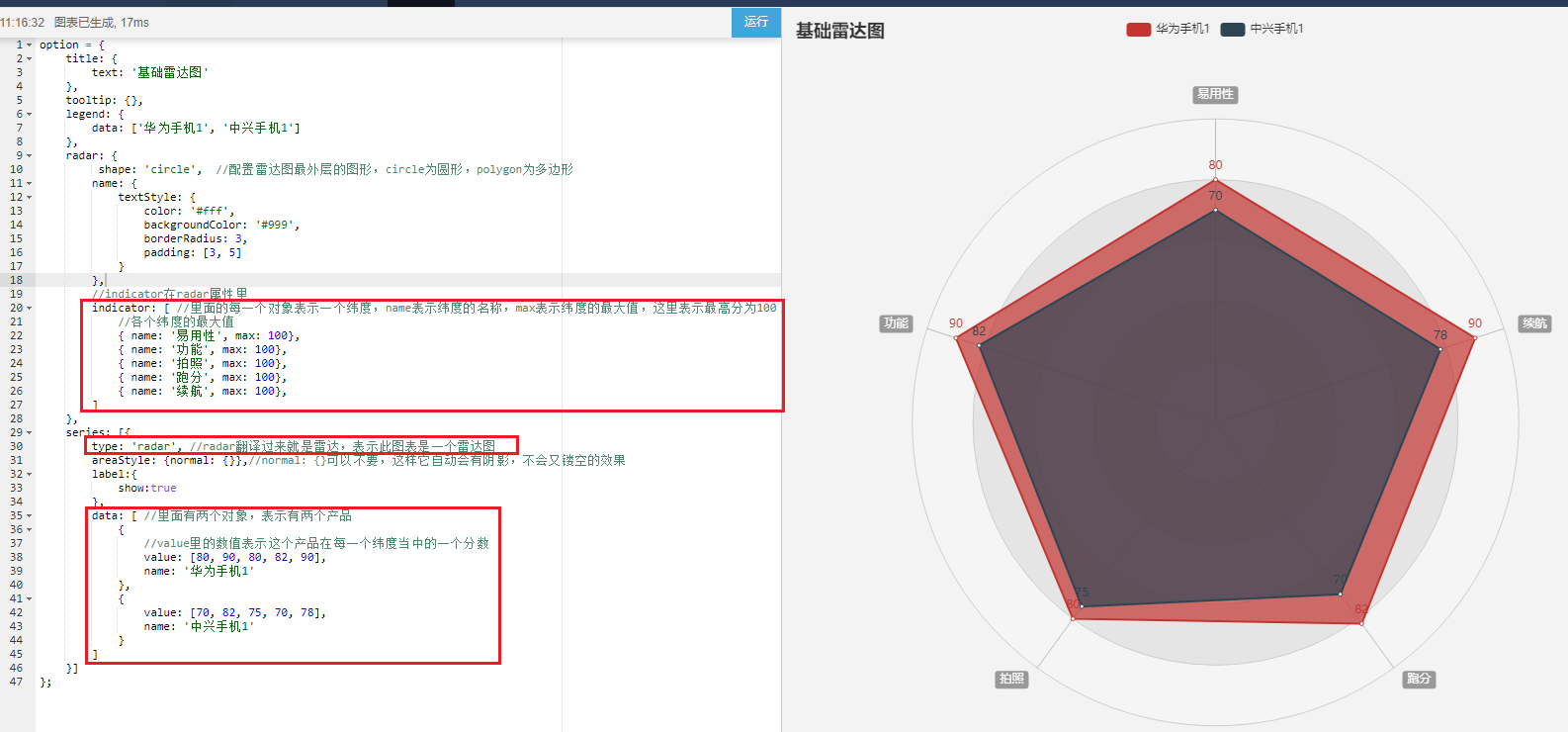Click the status text 图表已生成, 17ms
1568x732 pixels.
102,23
